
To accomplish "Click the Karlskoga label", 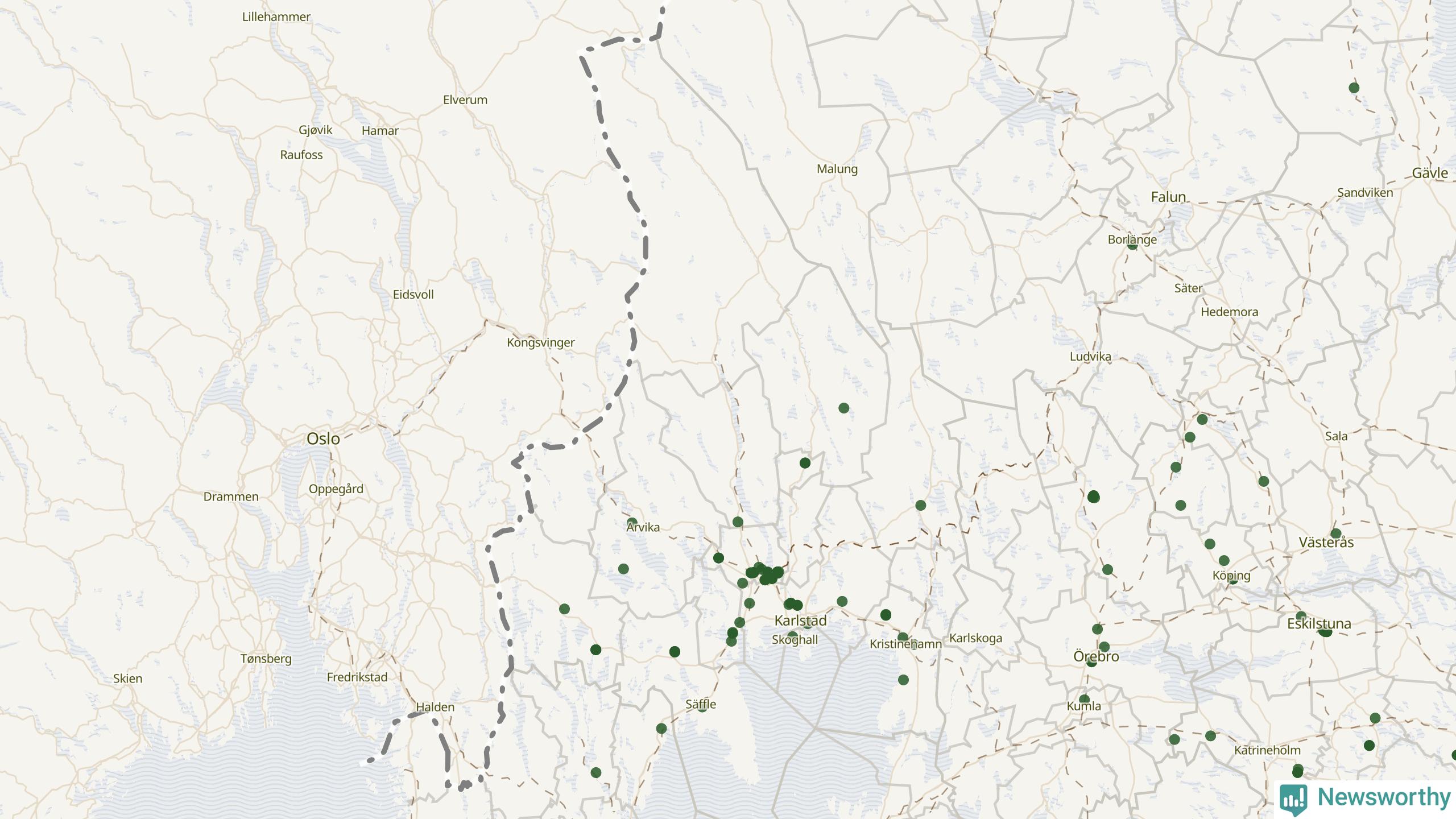I will coord(976,639).
